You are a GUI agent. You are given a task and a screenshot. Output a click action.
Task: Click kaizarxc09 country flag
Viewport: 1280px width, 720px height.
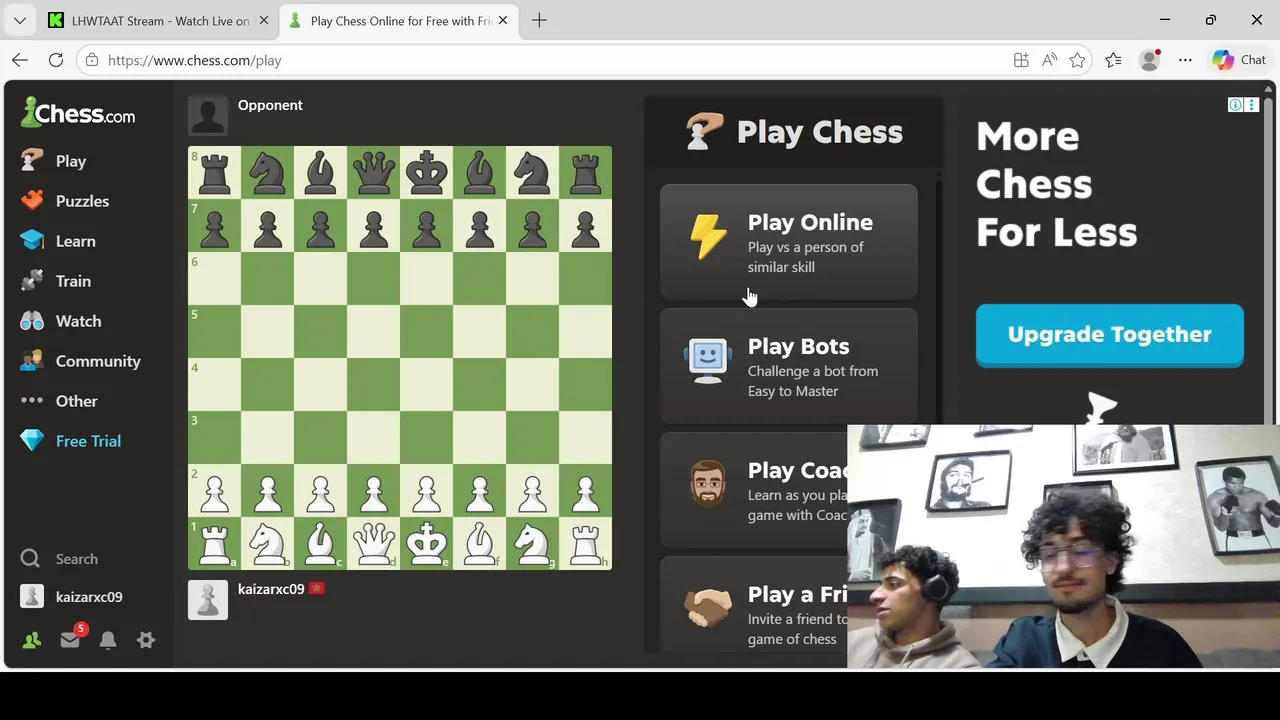click(x=317, y=589)
